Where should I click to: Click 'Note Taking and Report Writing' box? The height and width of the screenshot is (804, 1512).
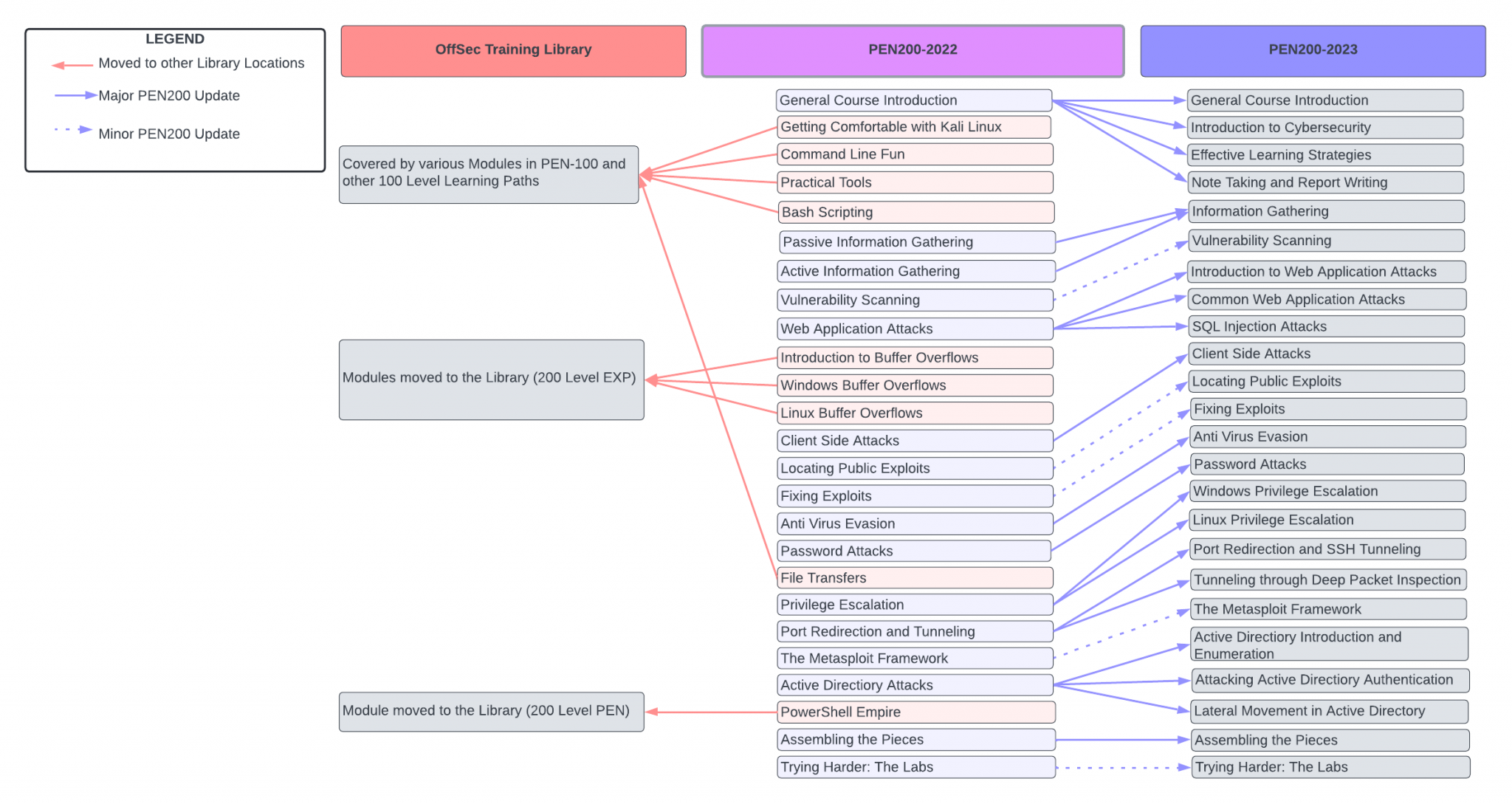[1325, 182]
